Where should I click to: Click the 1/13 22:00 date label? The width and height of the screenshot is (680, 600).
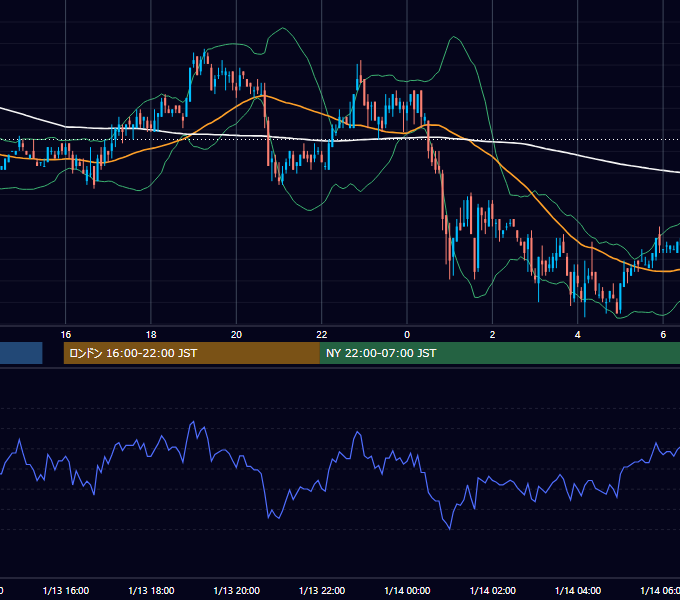click(322, 590)
